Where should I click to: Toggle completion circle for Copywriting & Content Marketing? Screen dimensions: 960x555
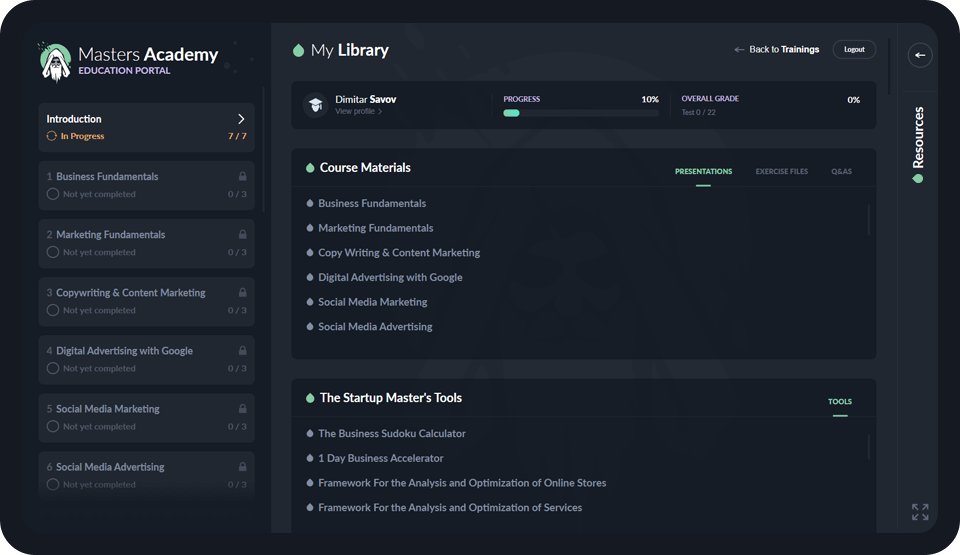tap(53, 311)
